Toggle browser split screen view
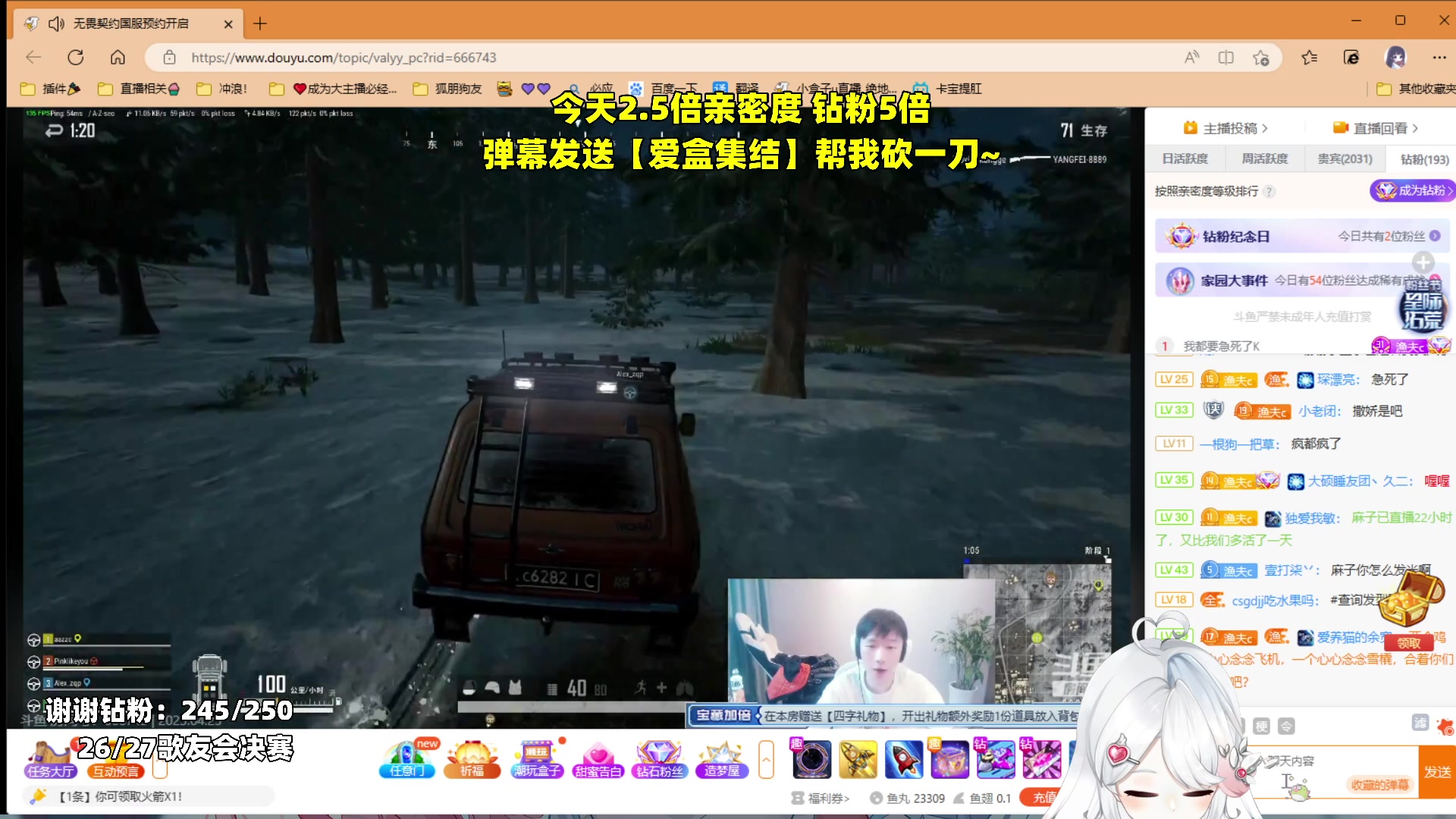This screenshot has width=1456, height=819. (x=1225, y=58)
